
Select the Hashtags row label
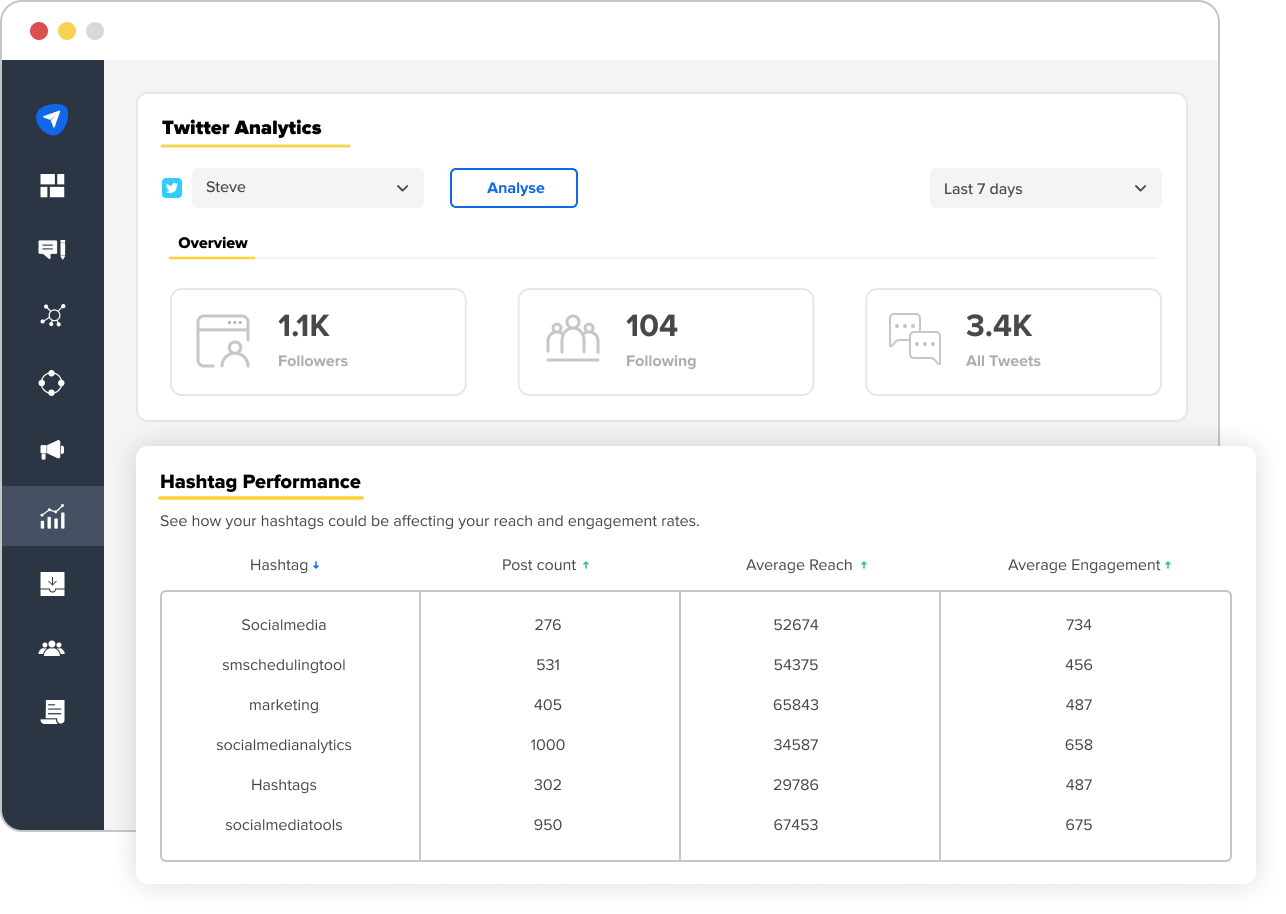point(284,785)
